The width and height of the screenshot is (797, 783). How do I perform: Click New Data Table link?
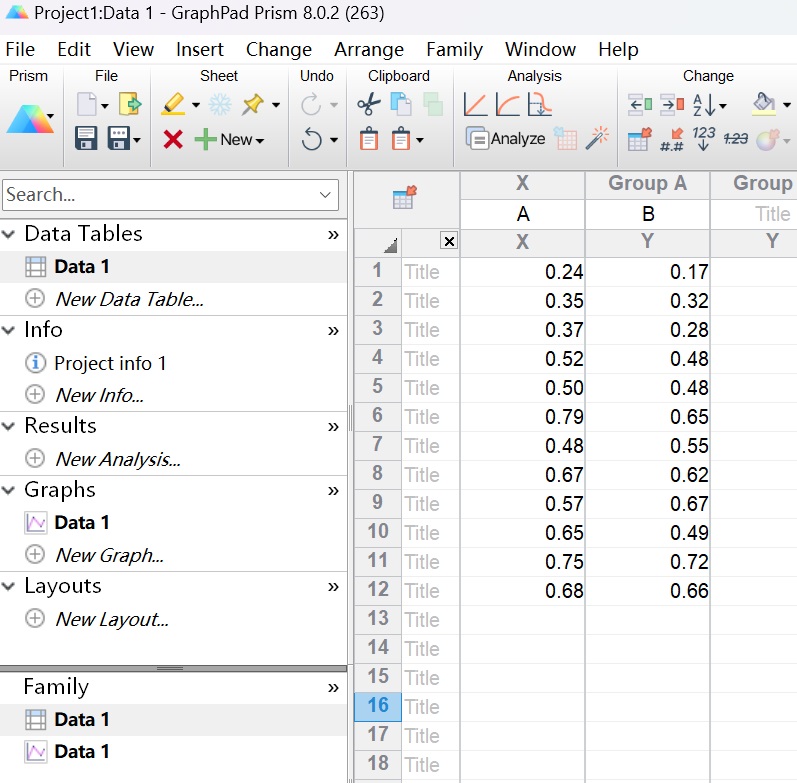click(x=129, y=299)
